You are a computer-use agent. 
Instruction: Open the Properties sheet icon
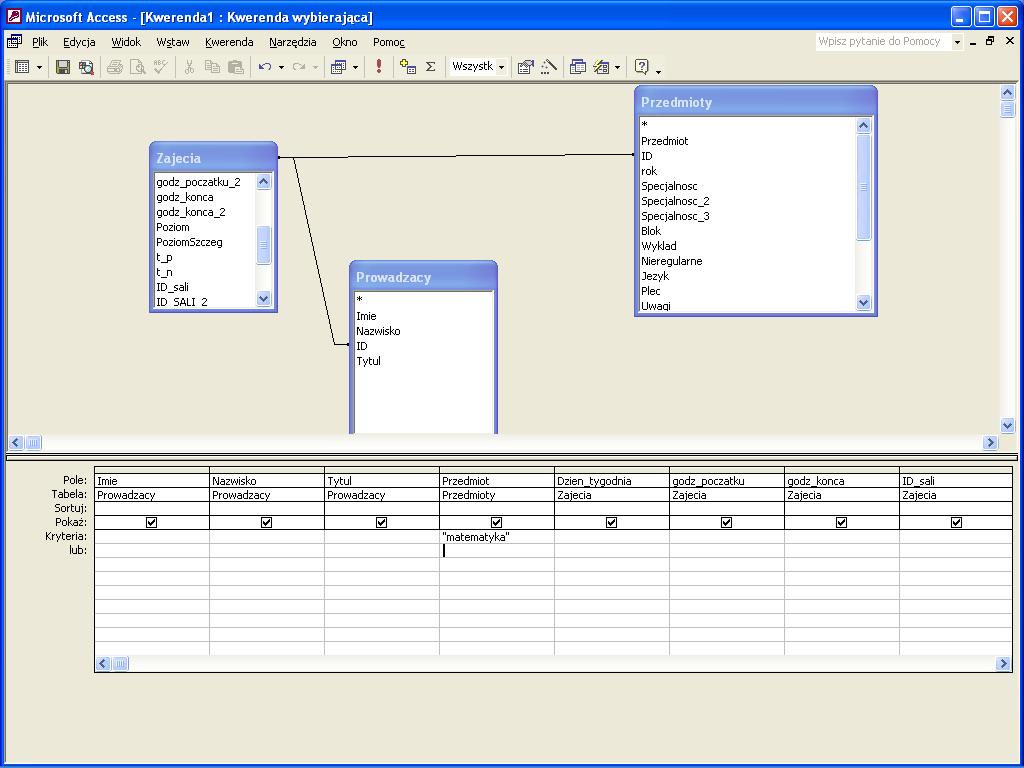coord(525,67)
